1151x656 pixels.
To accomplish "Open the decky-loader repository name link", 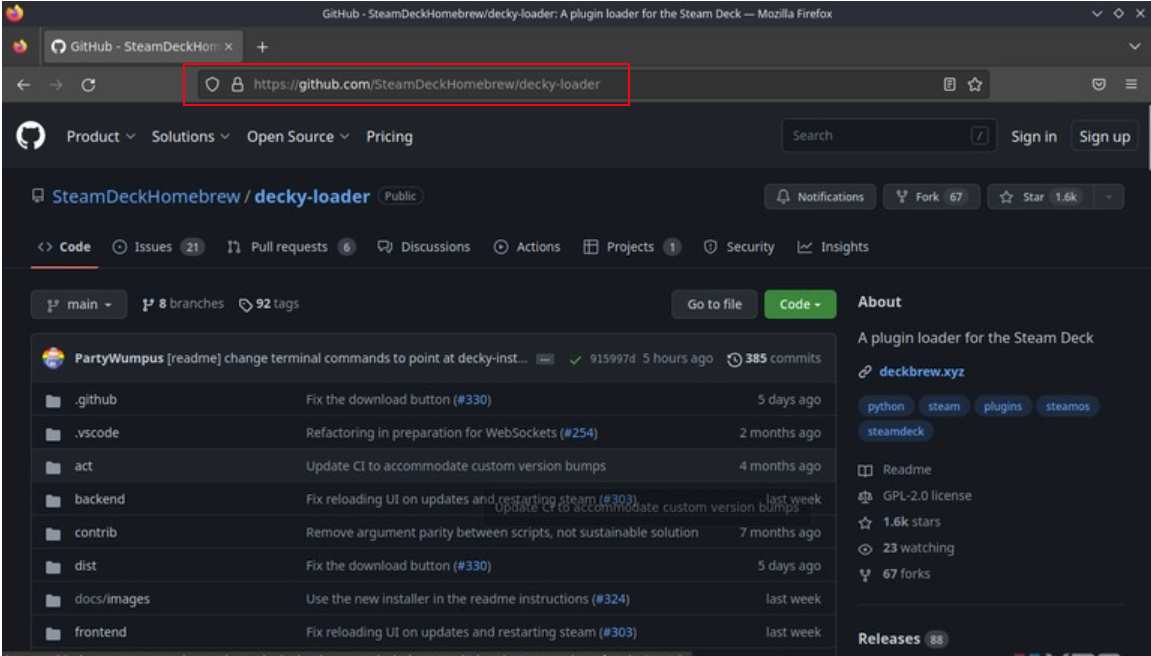I will [312, 197].
